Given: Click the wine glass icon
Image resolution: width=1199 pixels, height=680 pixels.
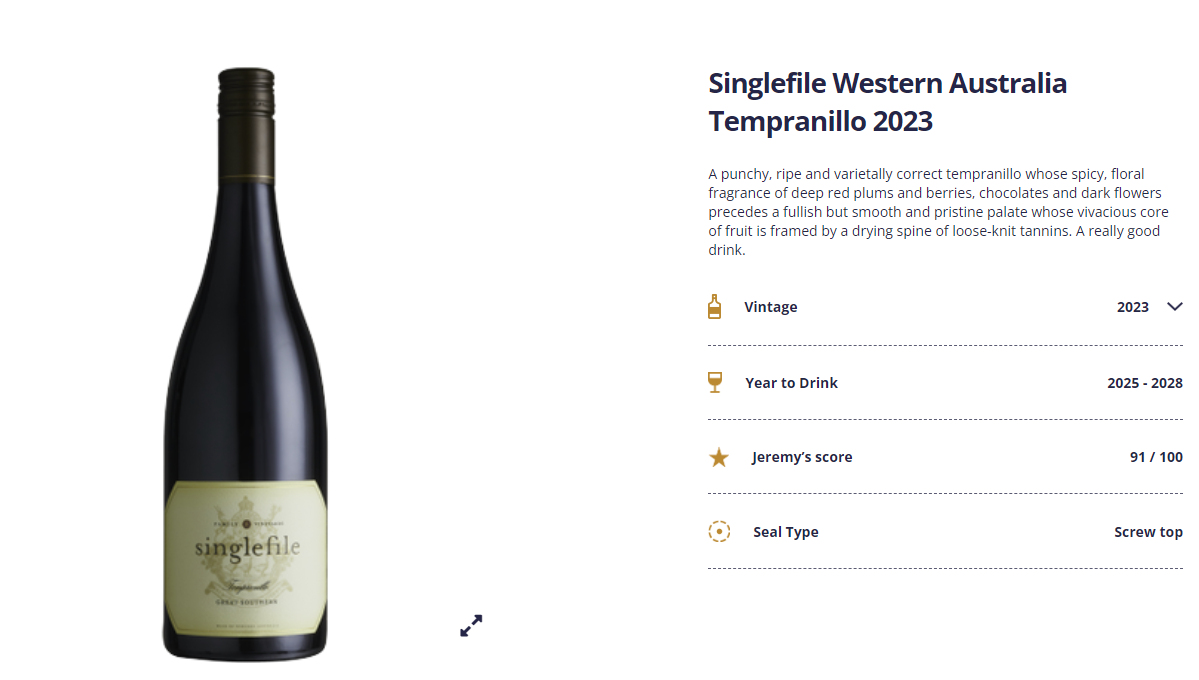Looking at the screenshot, I should click(x=715, y=382).
